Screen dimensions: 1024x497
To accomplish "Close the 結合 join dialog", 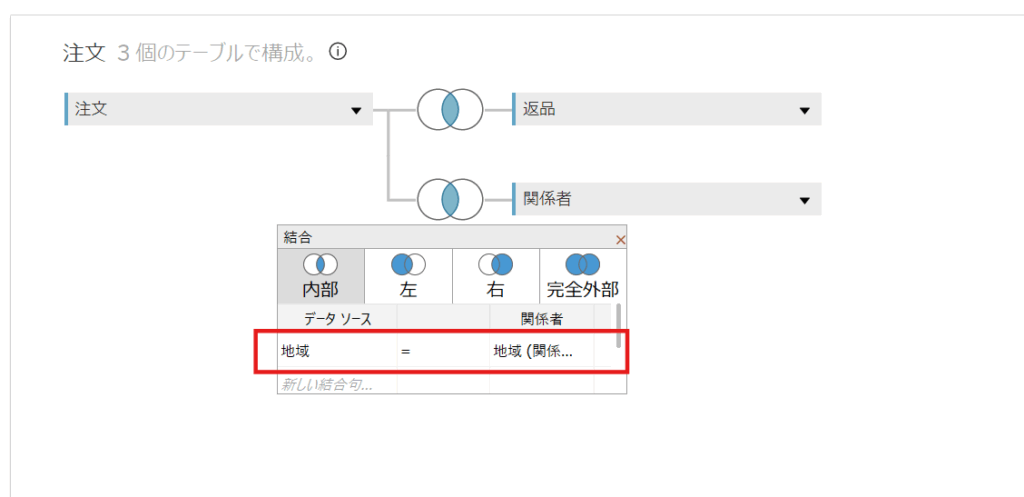I will click(620, 240).
